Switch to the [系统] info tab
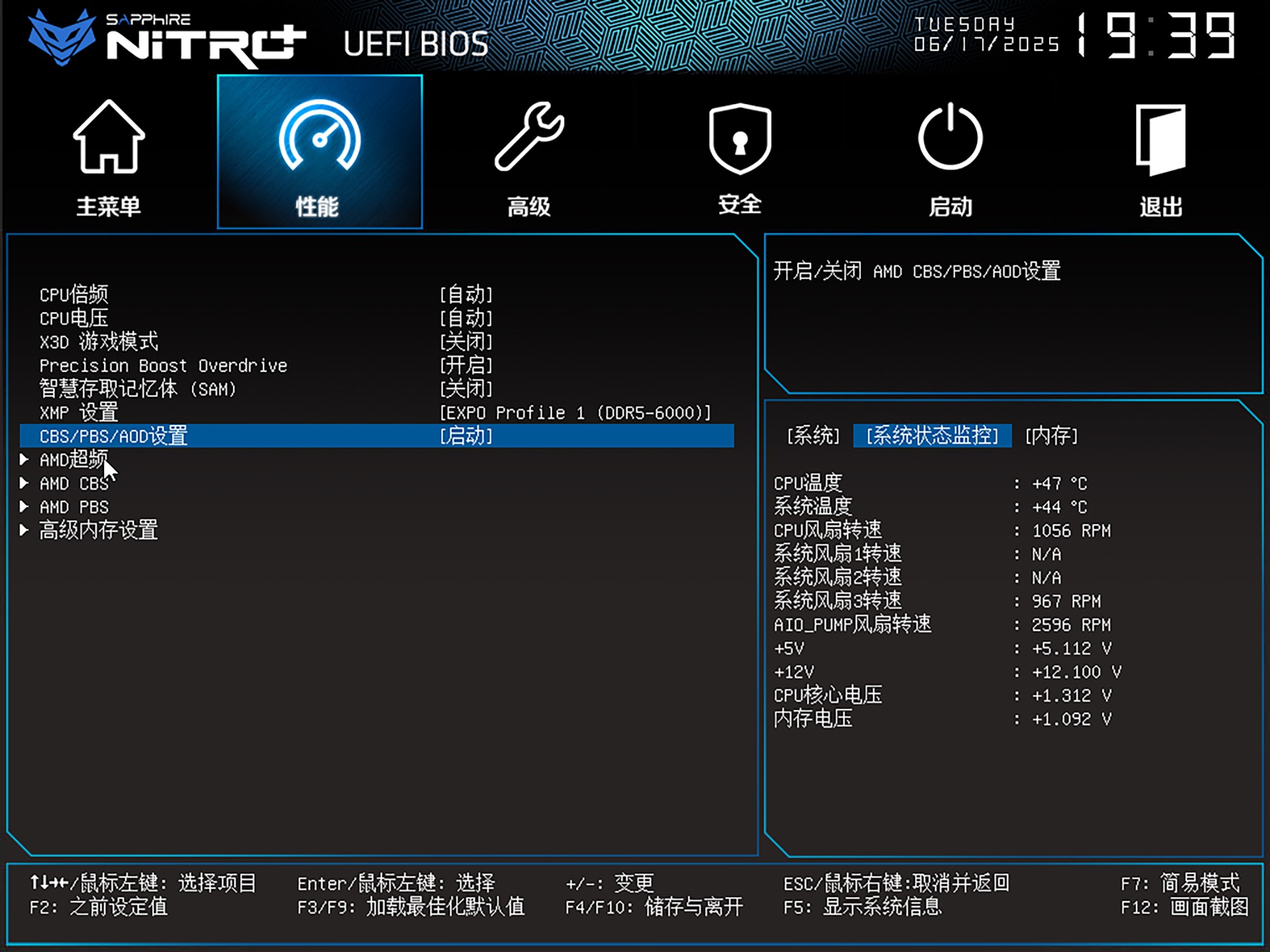Viewport: 1270px width, 952px height. point(813,436)
